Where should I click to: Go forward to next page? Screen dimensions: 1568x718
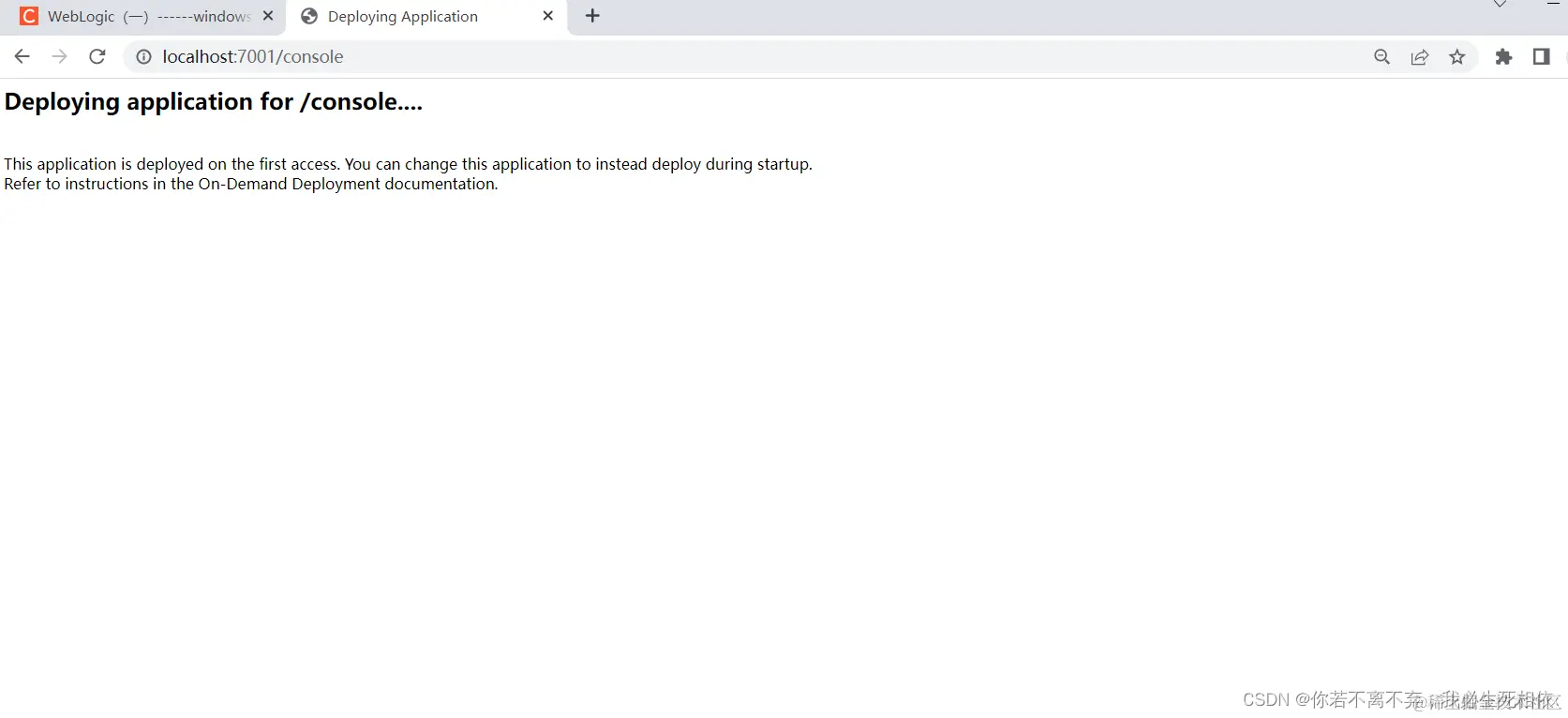tap(59, 57)
